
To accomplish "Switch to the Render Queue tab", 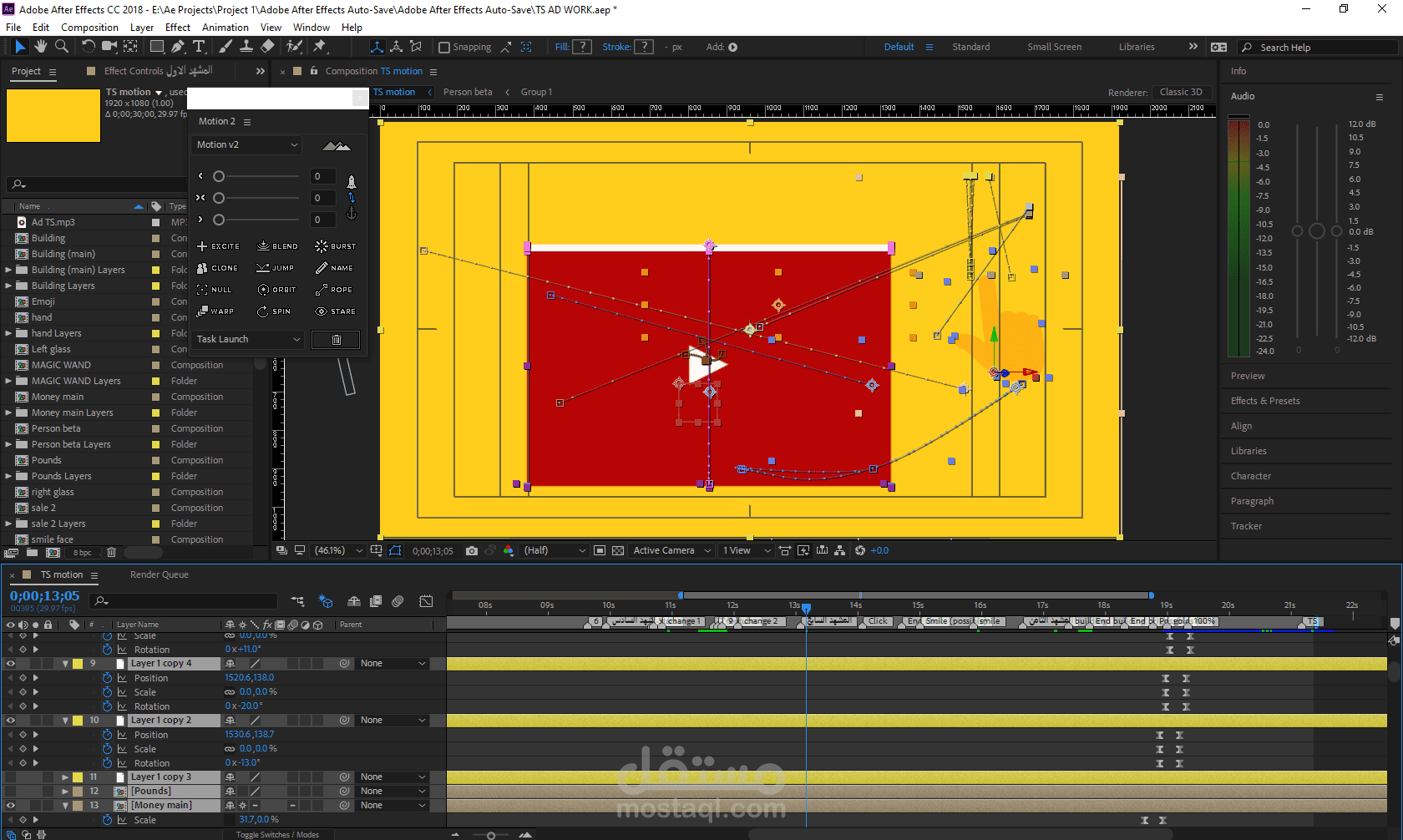I will pos(160,574).
